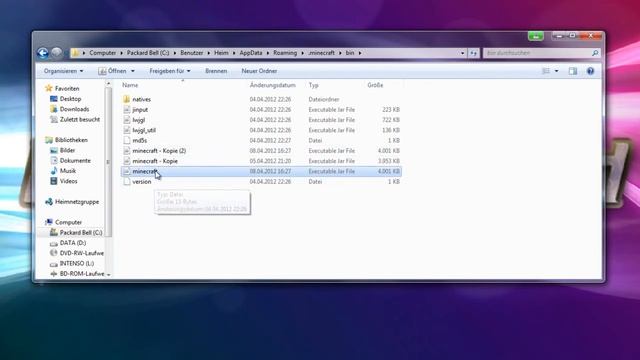640x360 pixels.
Task: Click navigation pane scrollbar up arrow
Action: [109, 84]
